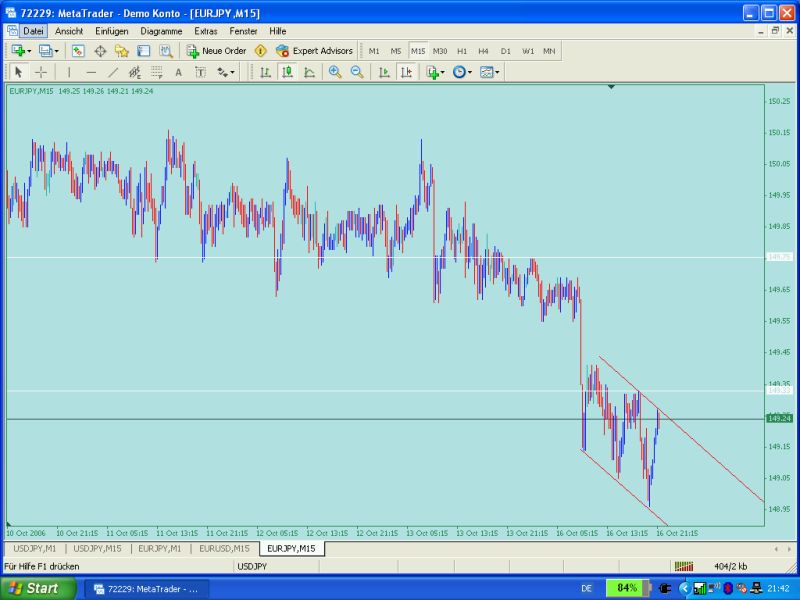This screenshot has height=600, width=800.
Task: Switch to the EURUSD,M15 chart tab
Action: coord(224,548)
